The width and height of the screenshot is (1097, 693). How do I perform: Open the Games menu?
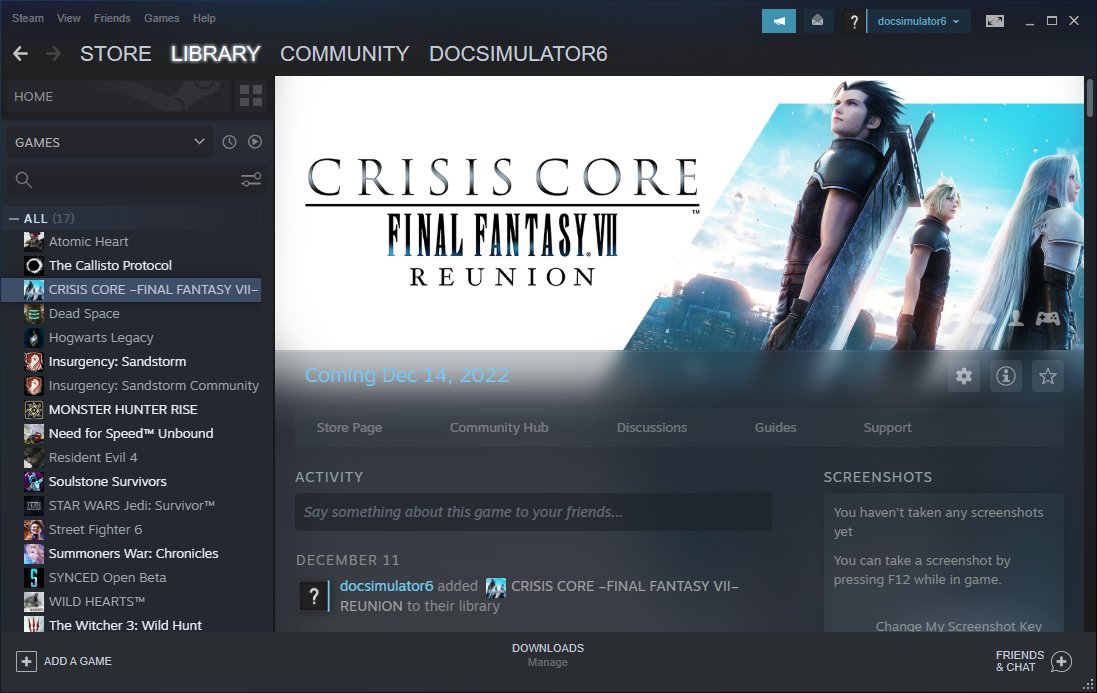coord(162,18)
